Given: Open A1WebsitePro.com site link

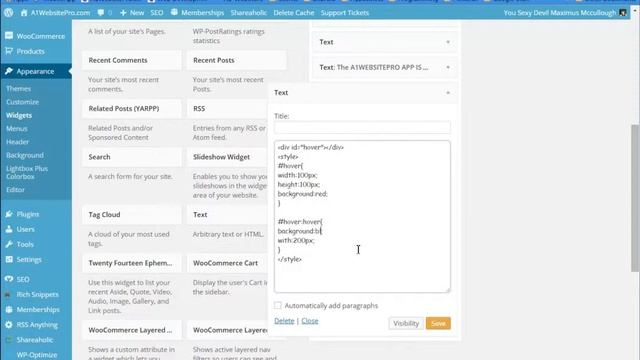Looking at the screenshot, I should click(60, 13).
